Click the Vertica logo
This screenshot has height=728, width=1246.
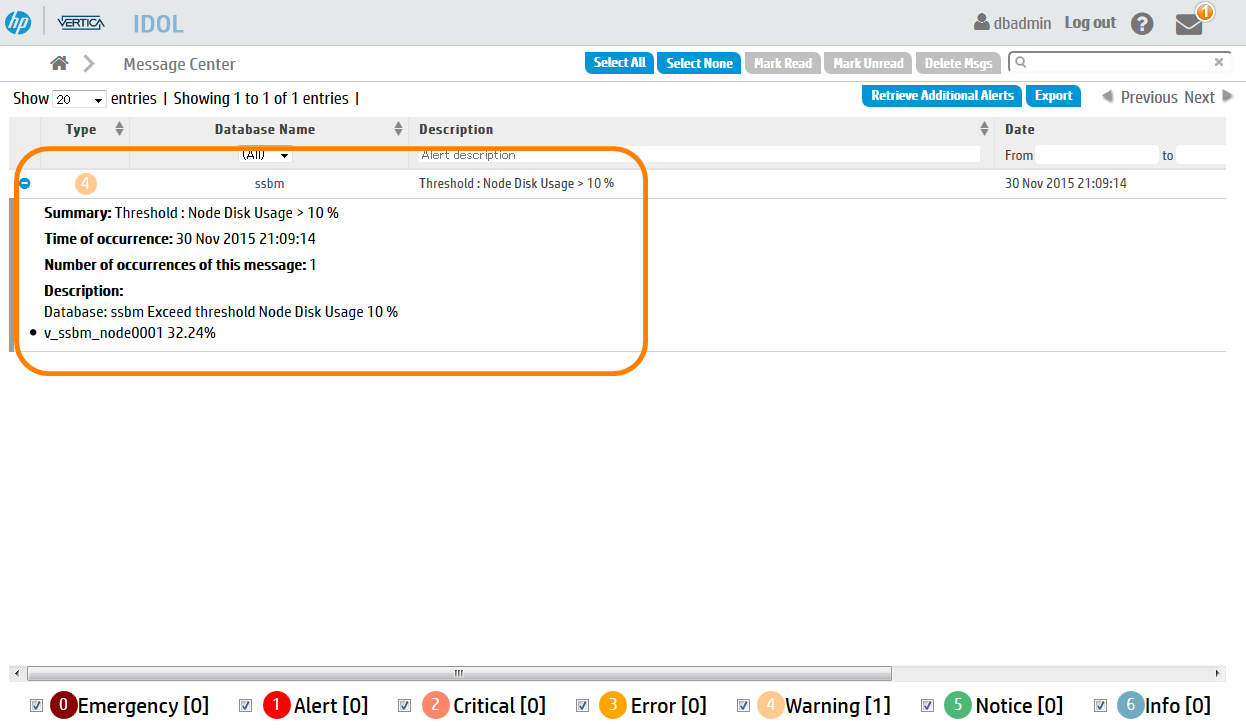point(81,23)
